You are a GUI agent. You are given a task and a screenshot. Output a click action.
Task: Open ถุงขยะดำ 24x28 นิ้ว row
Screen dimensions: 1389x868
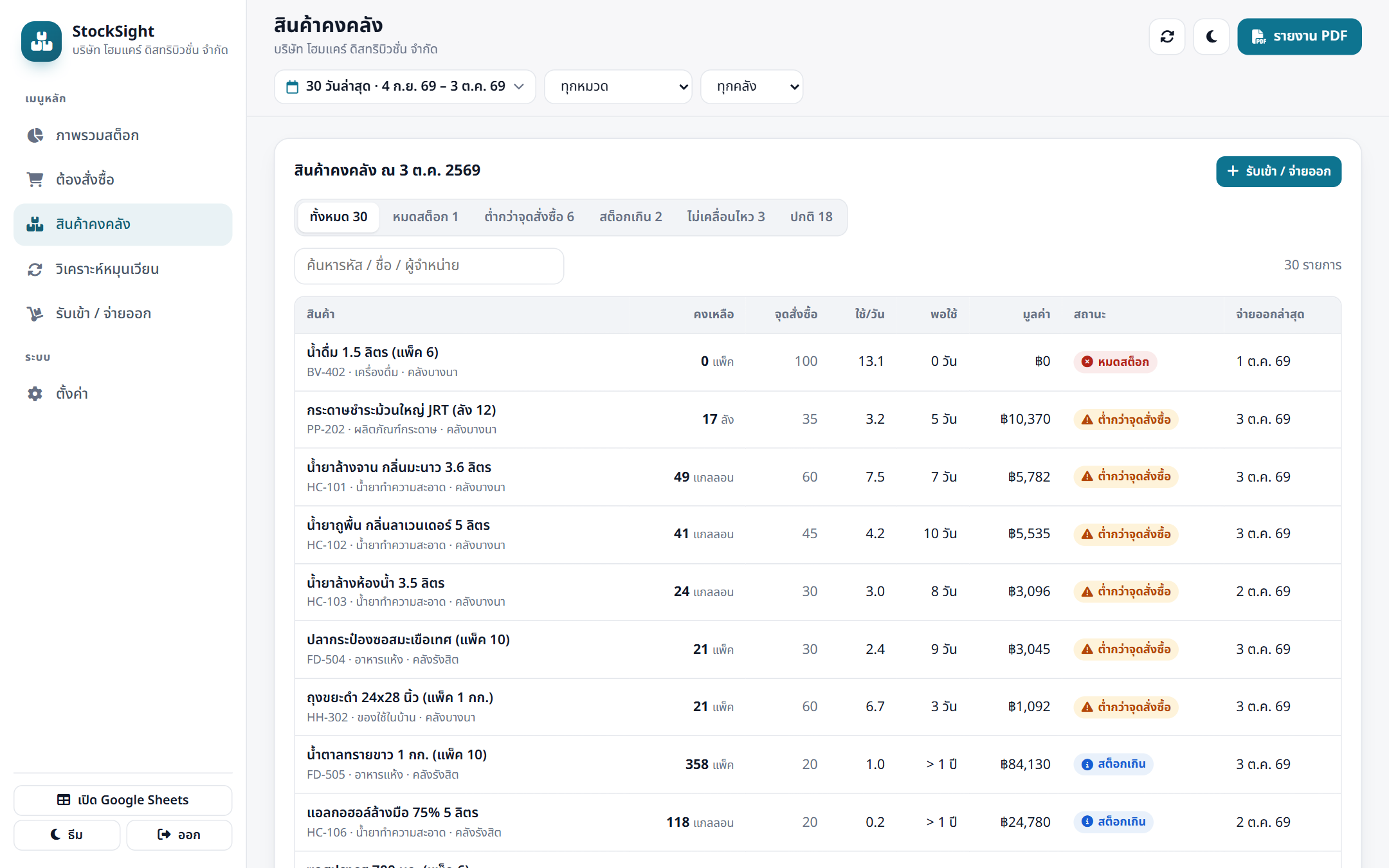click(x=817, y=707)
